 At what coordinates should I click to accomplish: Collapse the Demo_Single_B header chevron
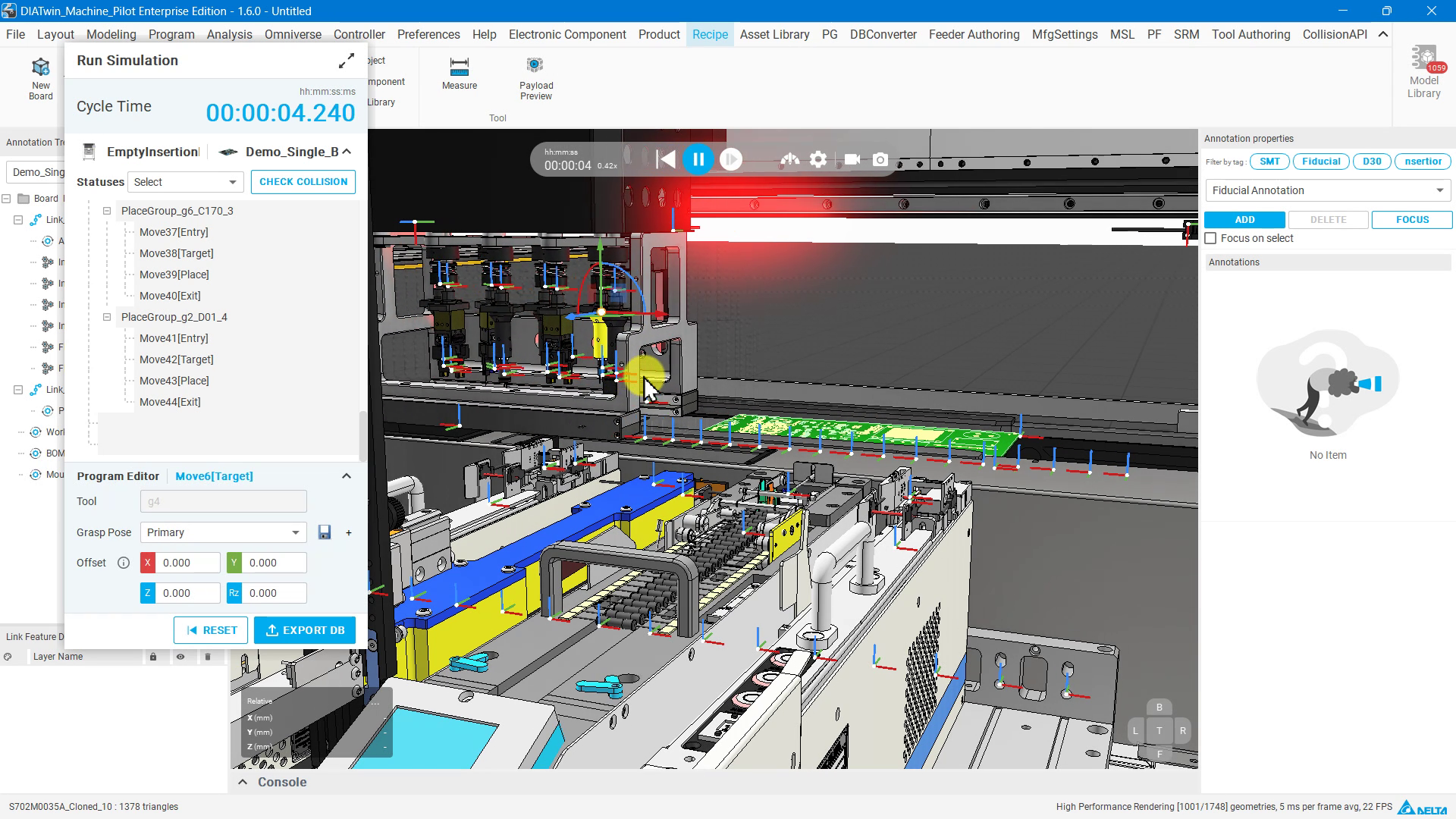click(x=347, y=152)
